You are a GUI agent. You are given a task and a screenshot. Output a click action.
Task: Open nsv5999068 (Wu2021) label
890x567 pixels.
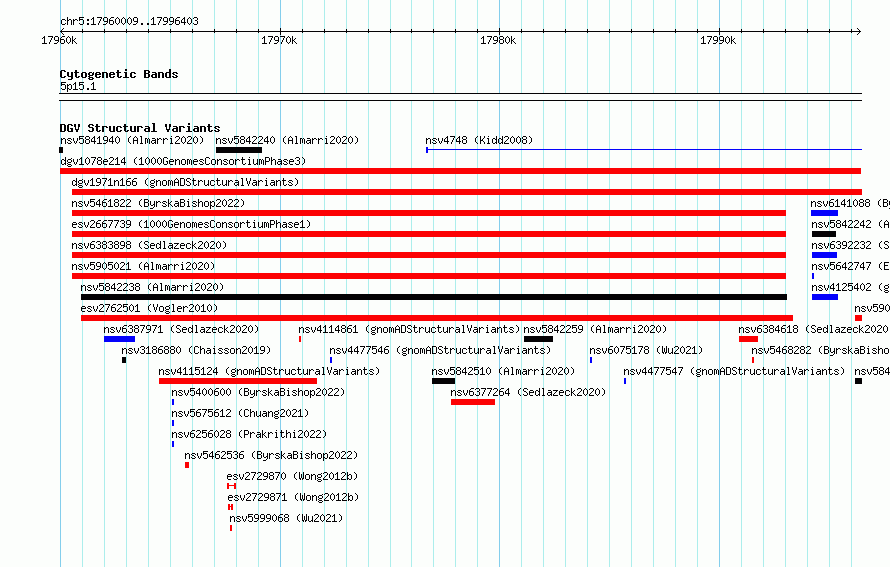click(286, 518)
